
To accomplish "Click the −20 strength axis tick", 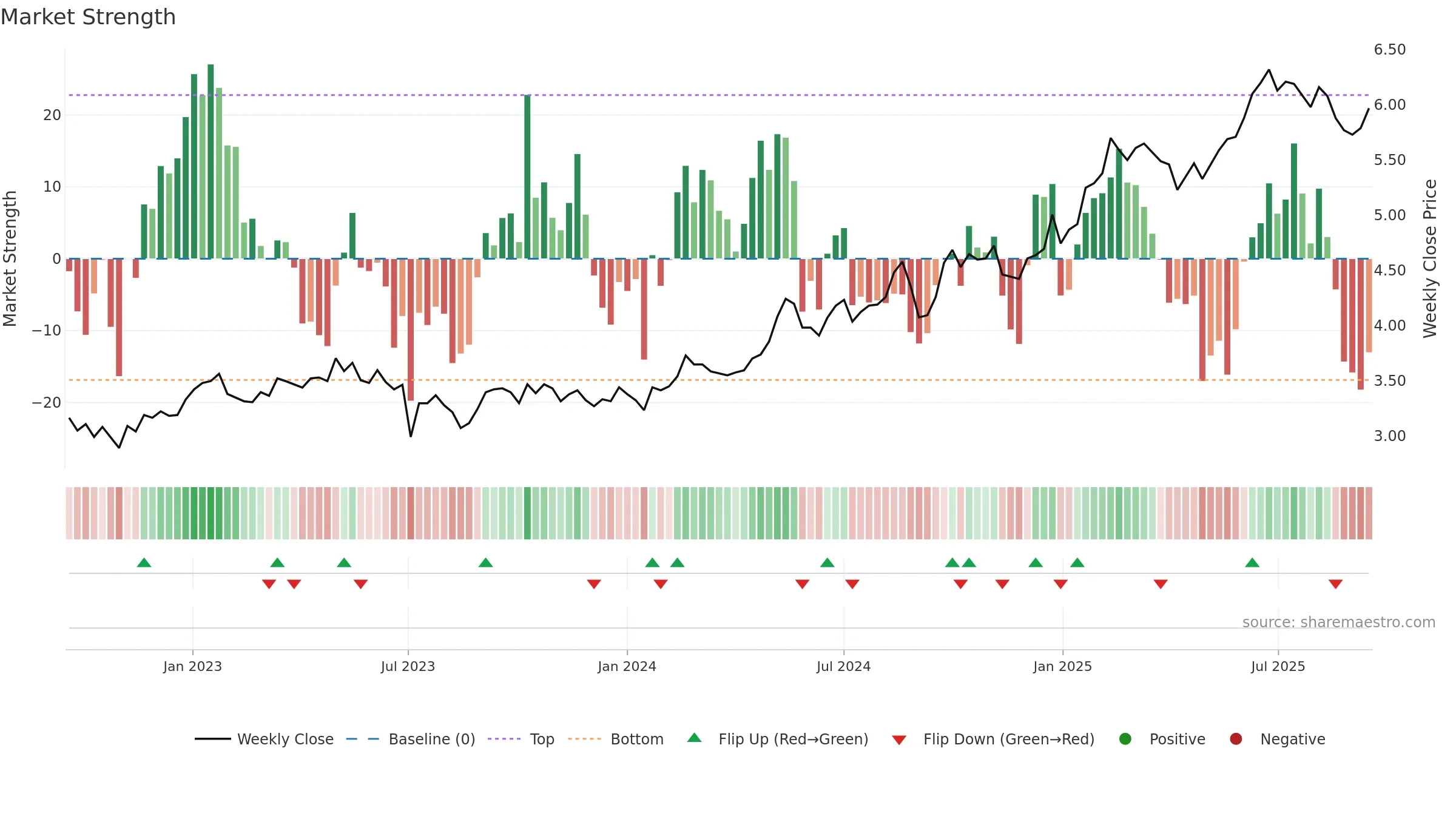I will (47, 403).
